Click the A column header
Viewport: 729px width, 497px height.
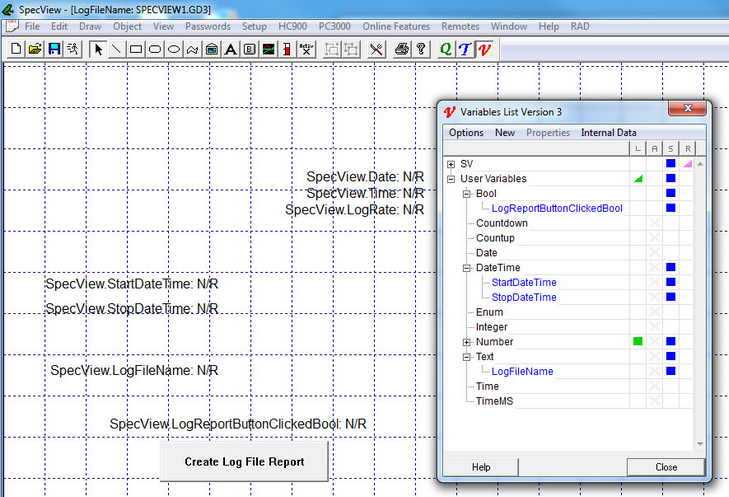654,148
